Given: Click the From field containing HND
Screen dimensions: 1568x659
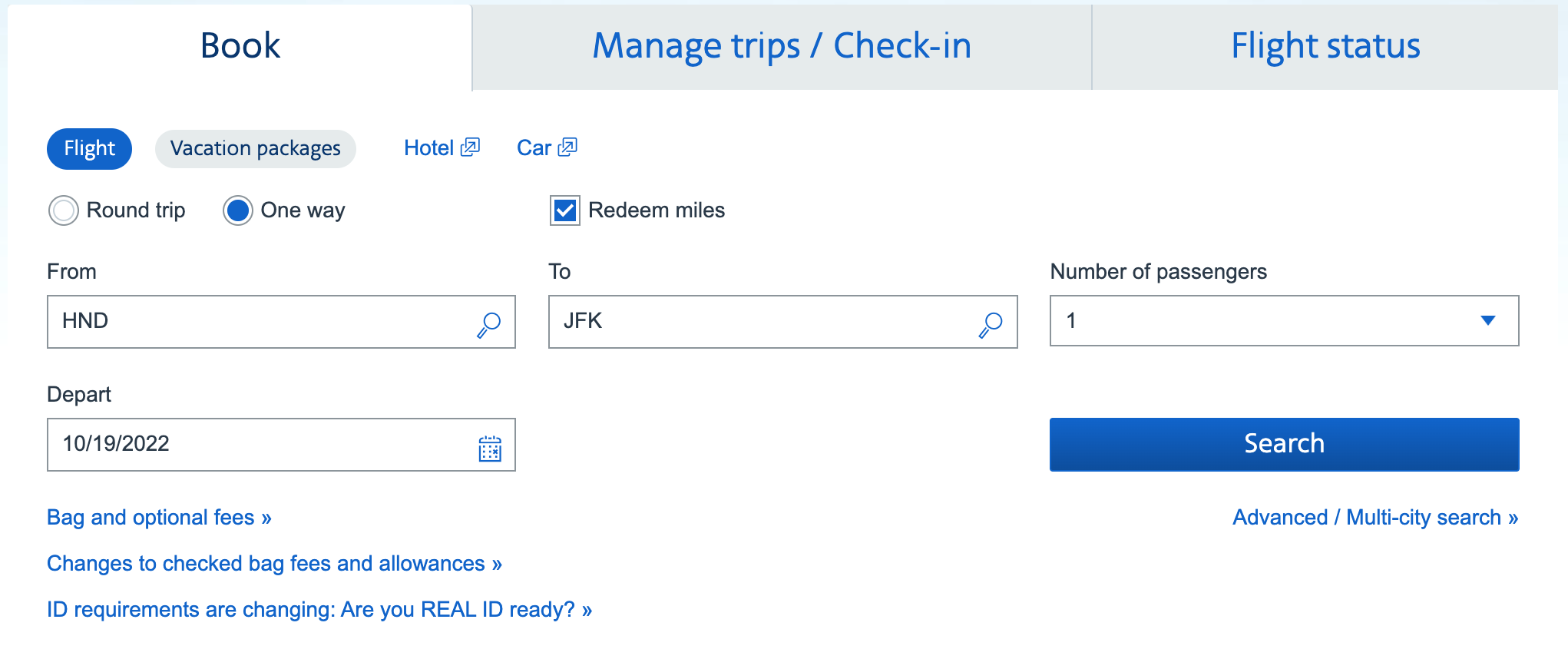Looking at the screenshot, I should tap(281, 322).
